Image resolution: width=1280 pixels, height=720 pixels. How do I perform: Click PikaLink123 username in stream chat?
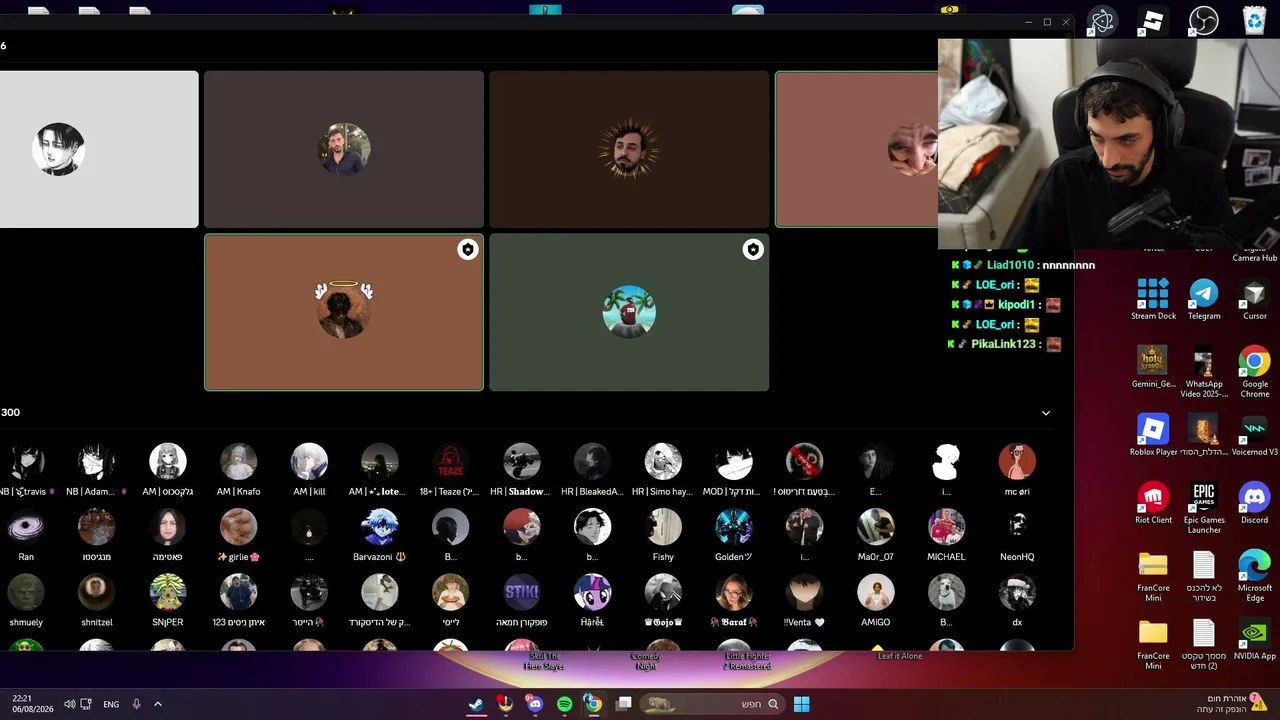pyautogui.click(x=1003, y=344)
